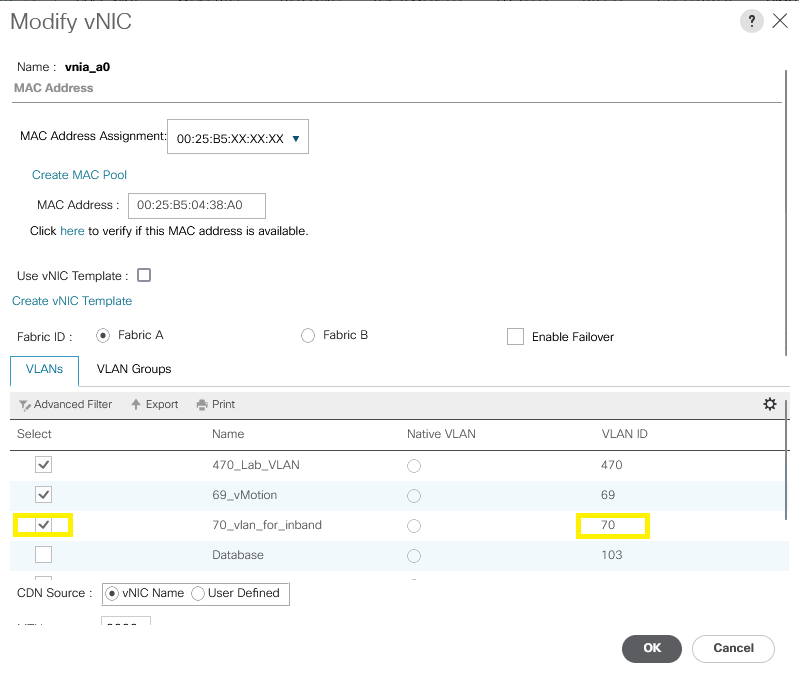
Task: Switch to the VLAN Groups tab
Action: click(x=134, y=369)
